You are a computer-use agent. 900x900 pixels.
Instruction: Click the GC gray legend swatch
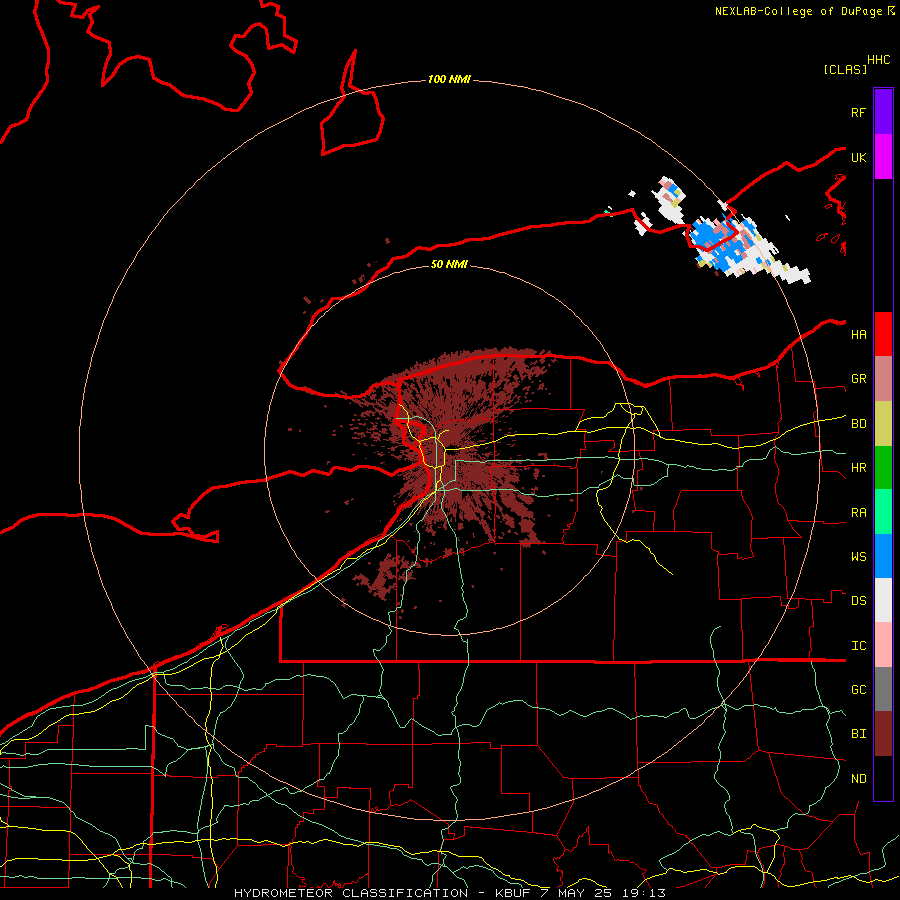click(x=883, y=689)
